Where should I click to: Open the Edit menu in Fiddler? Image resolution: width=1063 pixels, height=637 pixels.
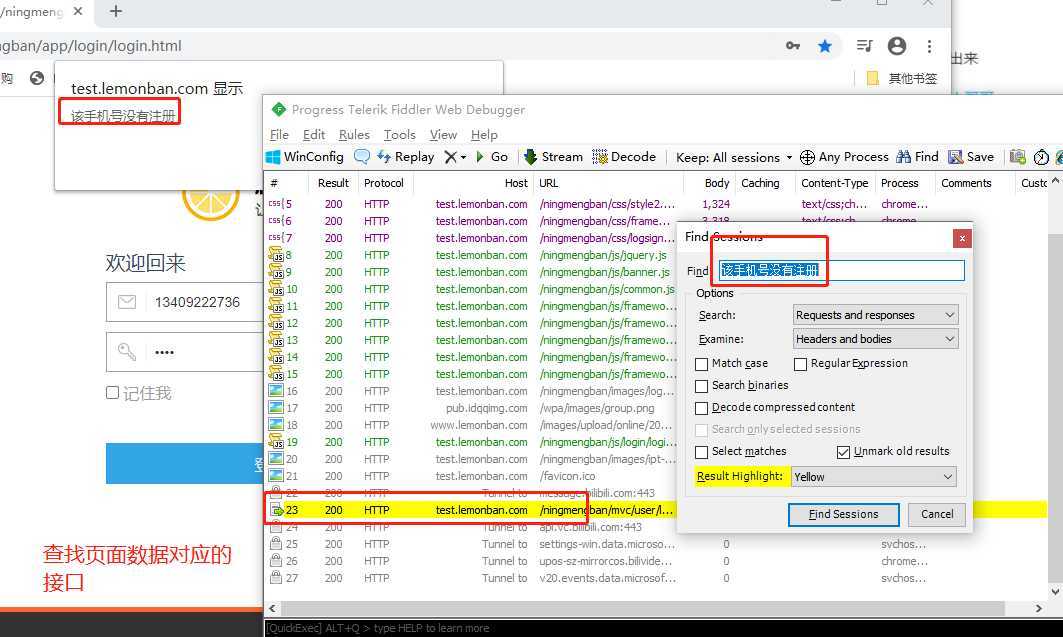pyautogui.click(x=314, y=135)
